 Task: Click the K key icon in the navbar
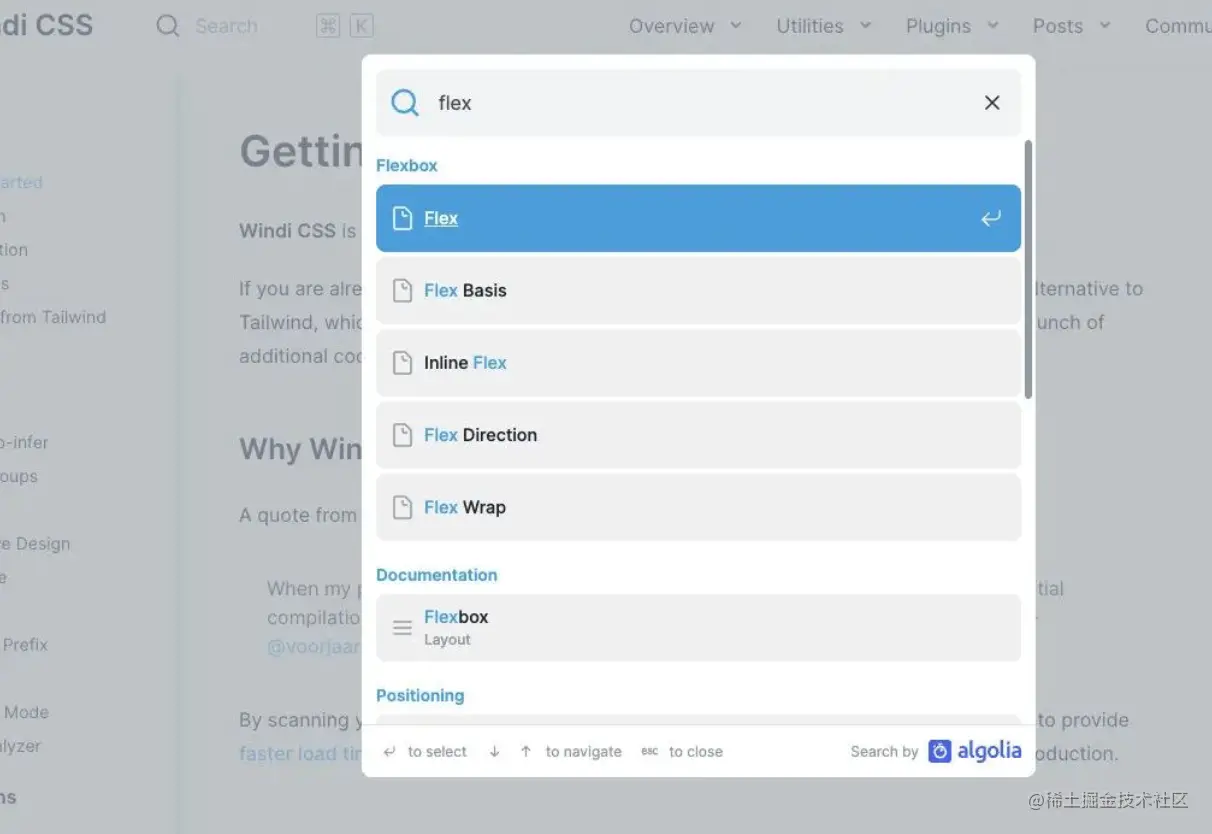[x=362, y=26]
